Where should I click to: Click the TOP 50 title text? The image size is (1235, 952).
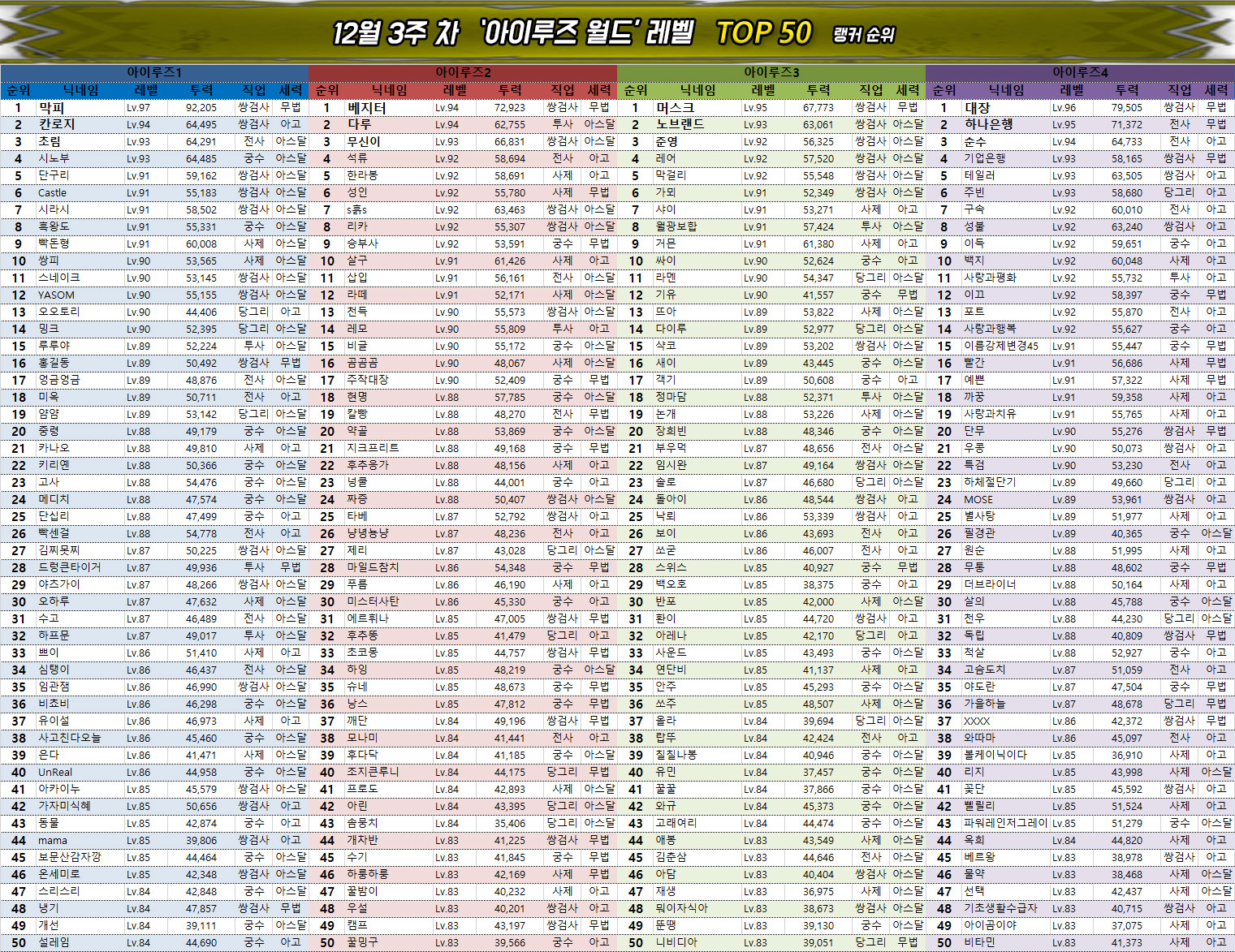763,33
